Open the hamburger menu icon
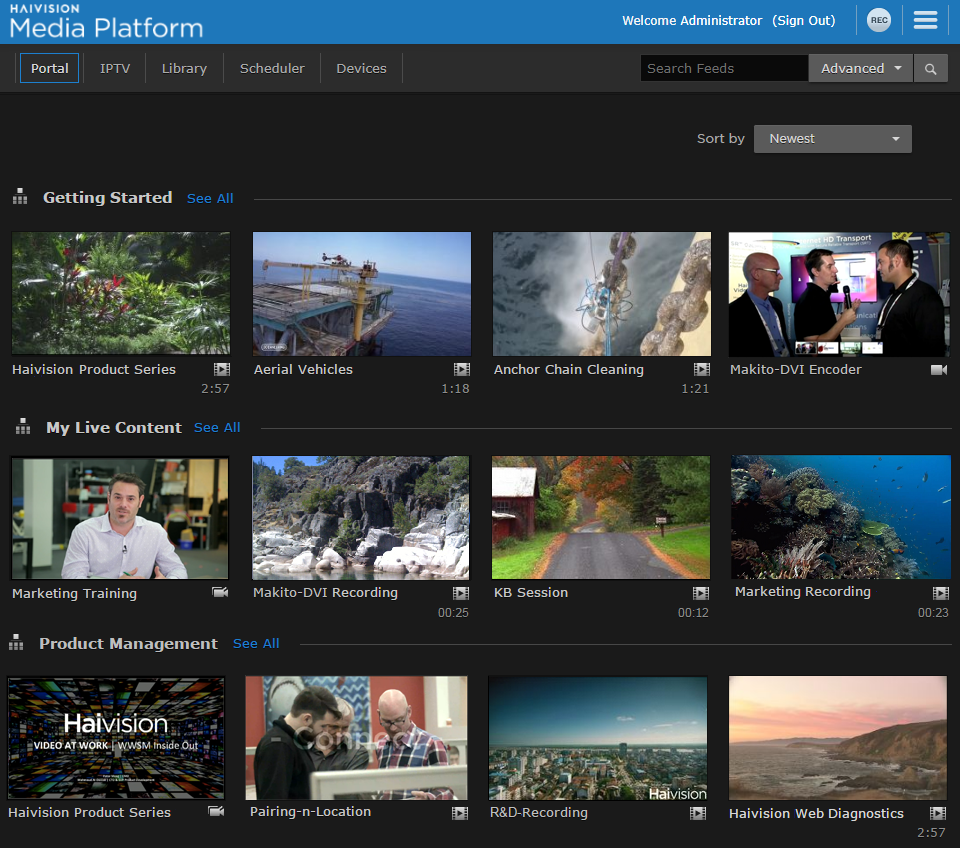960x848 pixels. tap(925, 20)
